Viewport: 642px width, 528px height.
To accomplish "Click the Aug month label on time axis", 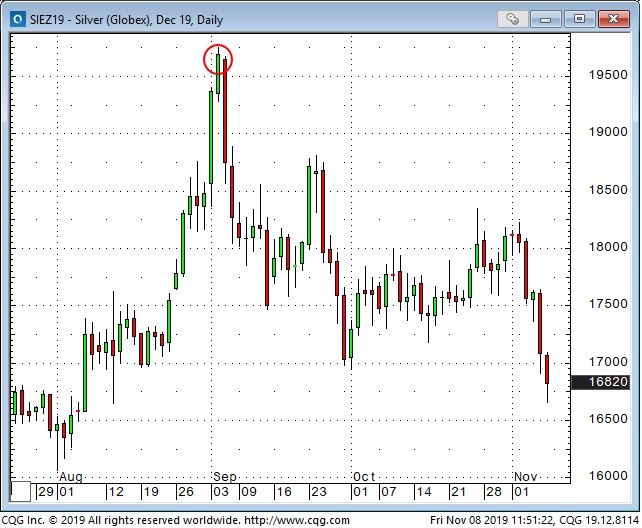I will tap(71, 477).
